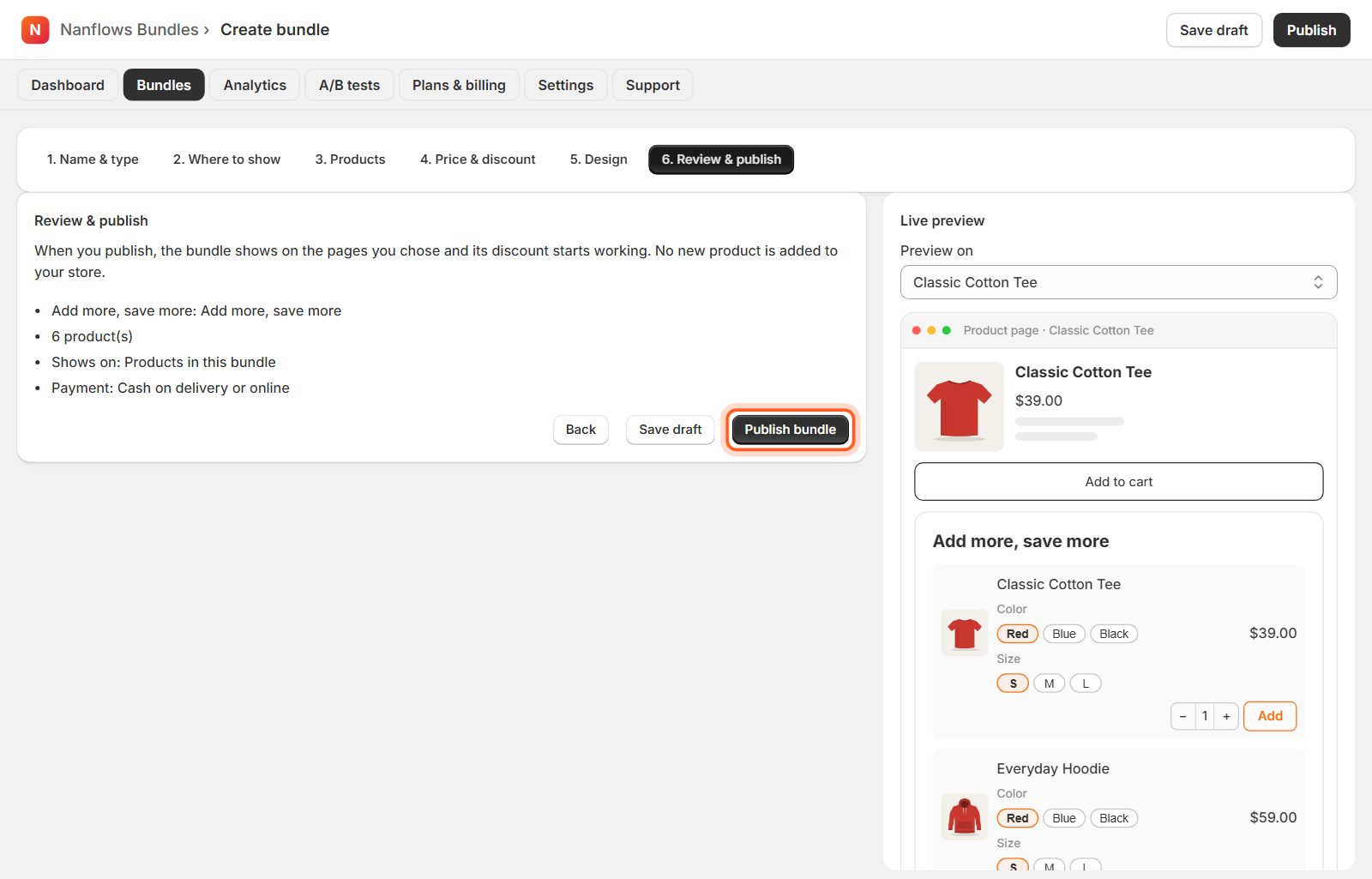
Task: Go to step 1. Name & type
Action: tap(93, 160)
